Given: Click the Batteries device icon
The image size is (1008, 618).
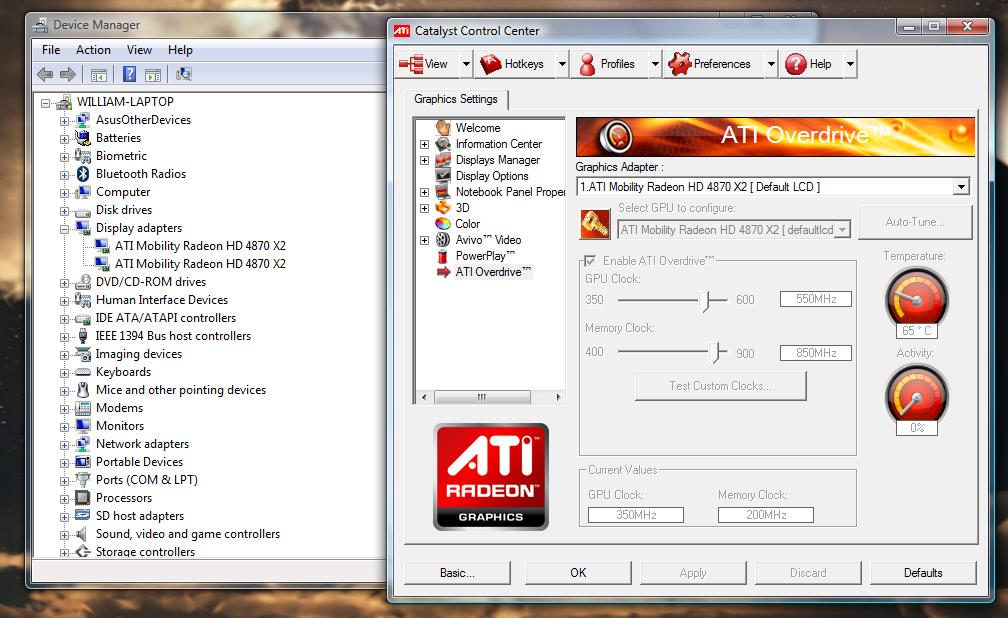Looking at the screenshot, I should click(83, 138).
